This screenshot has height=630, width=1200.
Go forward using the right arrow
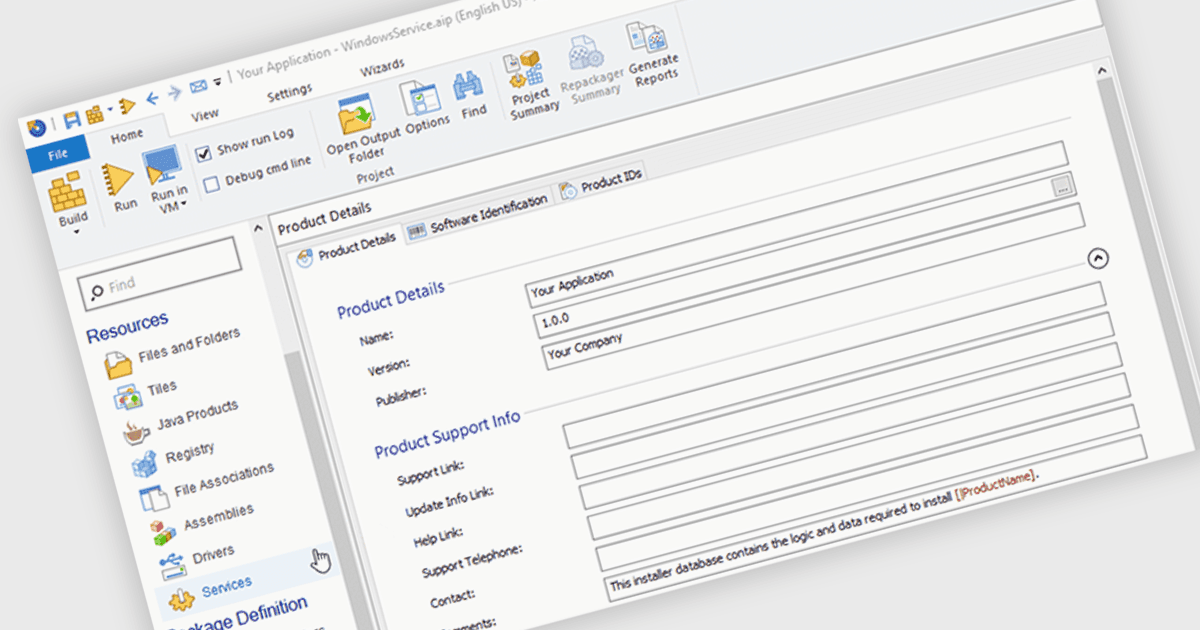(x=175, y=93)
